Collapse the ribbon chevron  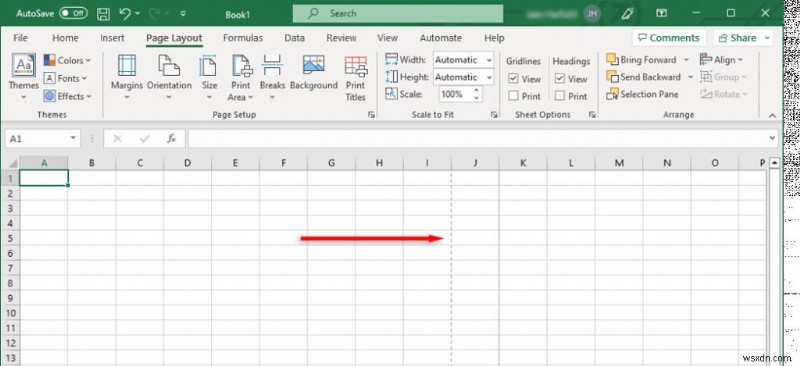point(772,116)
